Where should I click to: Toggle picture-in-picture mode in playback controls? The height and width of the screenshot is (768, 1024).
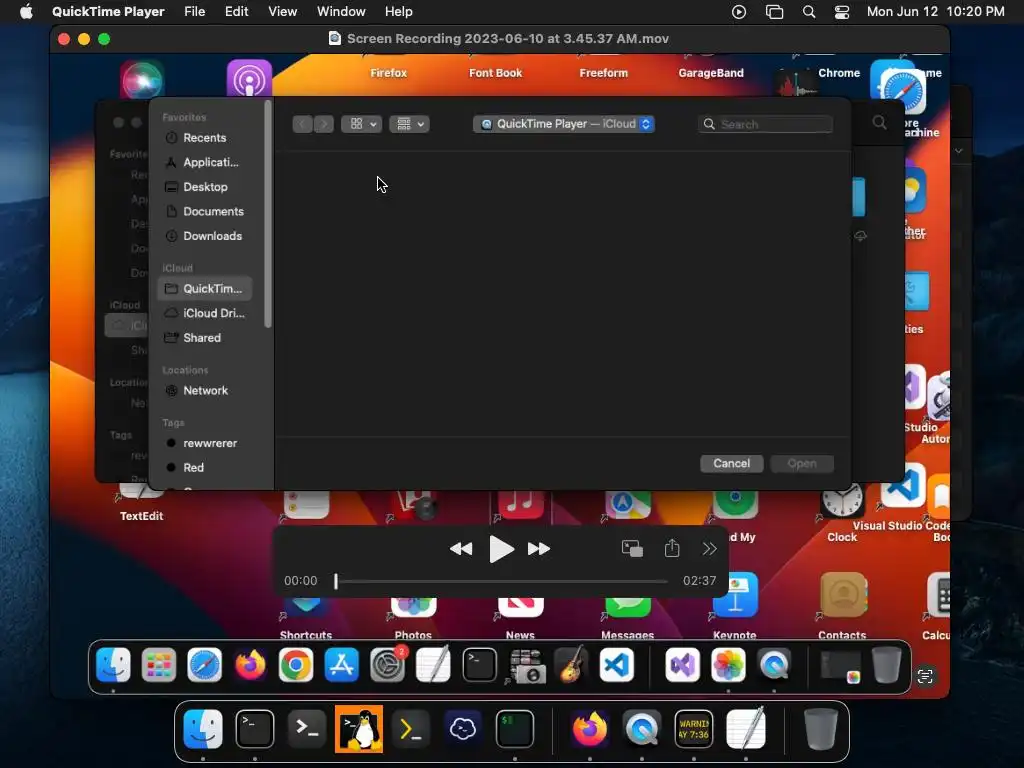click(x=632, y=548)
